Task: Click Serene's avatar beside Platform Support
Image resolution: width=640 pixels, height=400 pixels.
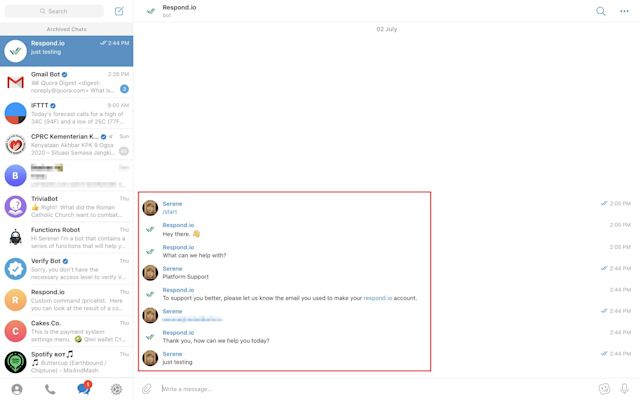Action: (x=150, y=273)
